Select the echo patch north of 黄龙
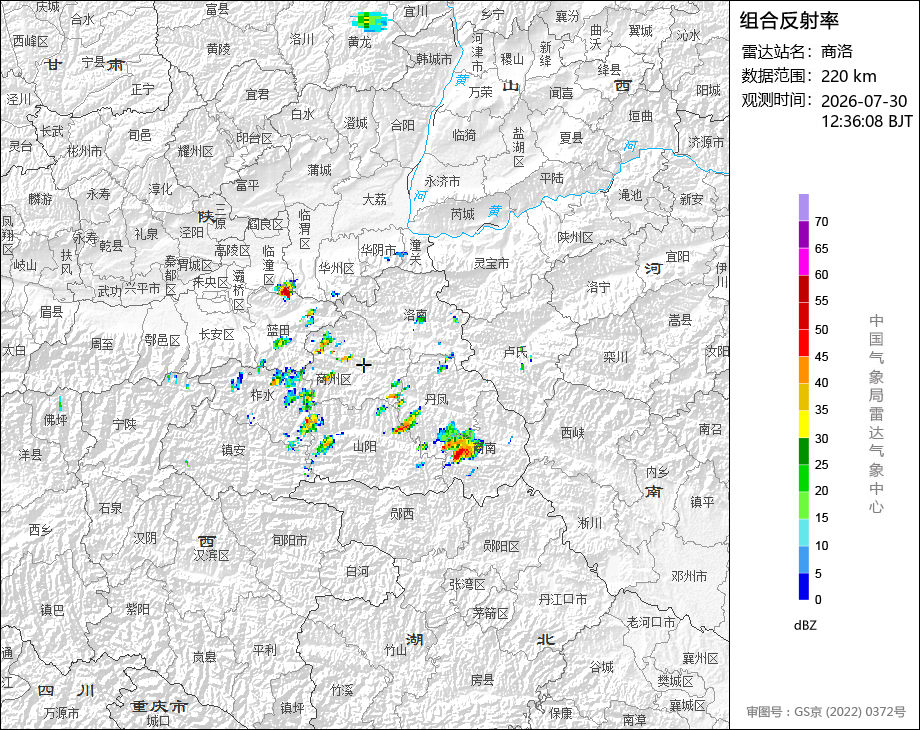Viewport: 920px width, 730px height. coord(370,21)
